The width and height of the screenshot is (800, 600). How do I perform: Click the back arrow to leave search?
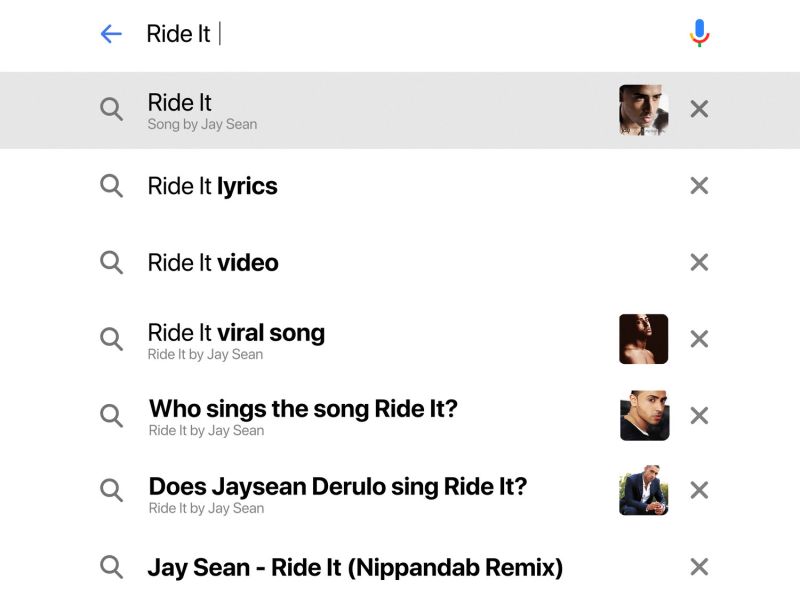click(112, 34)
